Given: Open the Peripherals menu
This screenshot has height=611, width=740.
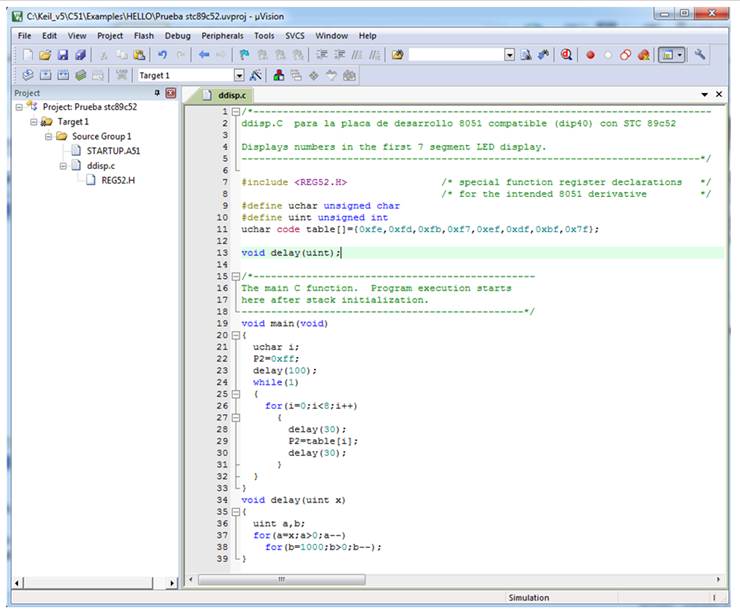Looking at the screenshot, I should (x=222, y=36).
